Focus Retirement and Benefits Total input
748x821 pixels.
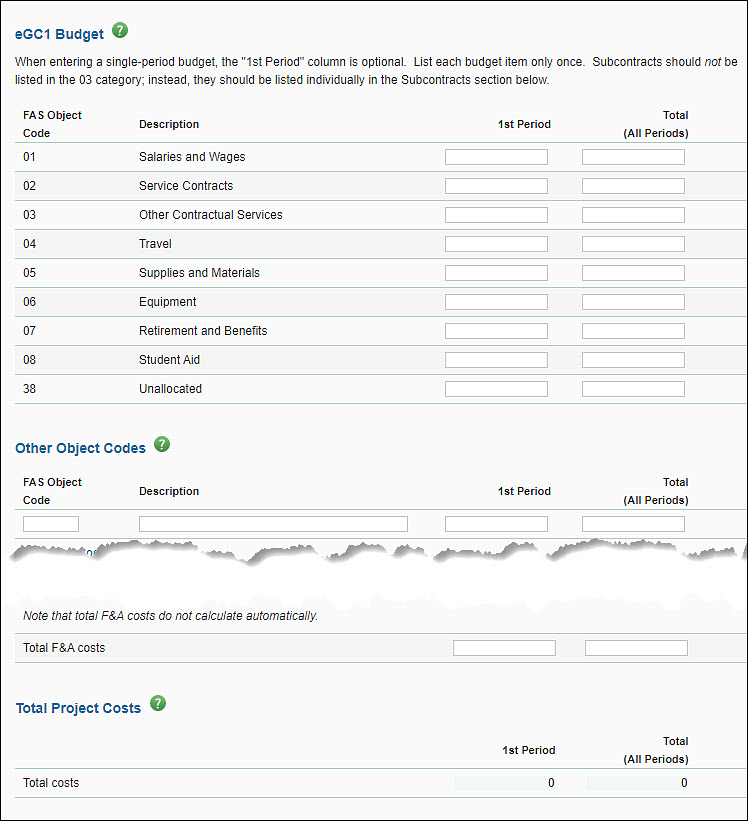[x=633, y=331]
